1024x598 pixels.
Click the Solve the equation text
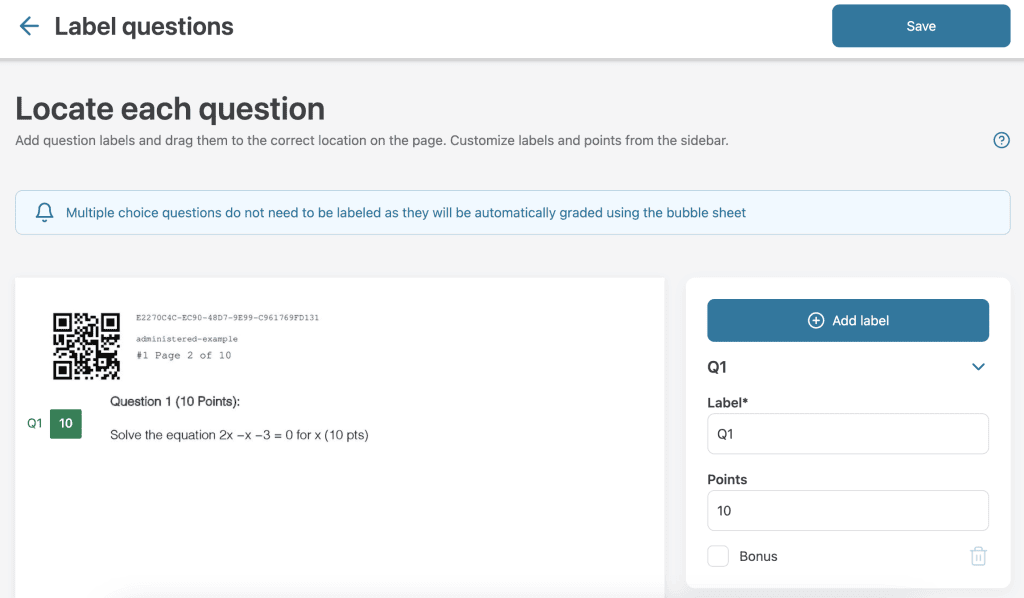coord(239,435)
